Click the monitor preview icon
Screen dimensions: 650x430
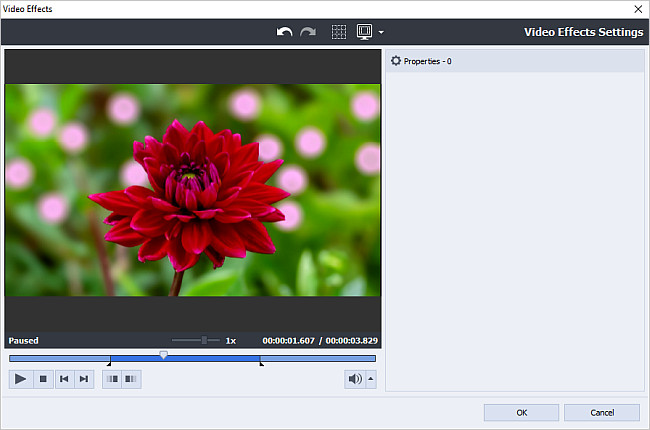[x=365, y=32]
